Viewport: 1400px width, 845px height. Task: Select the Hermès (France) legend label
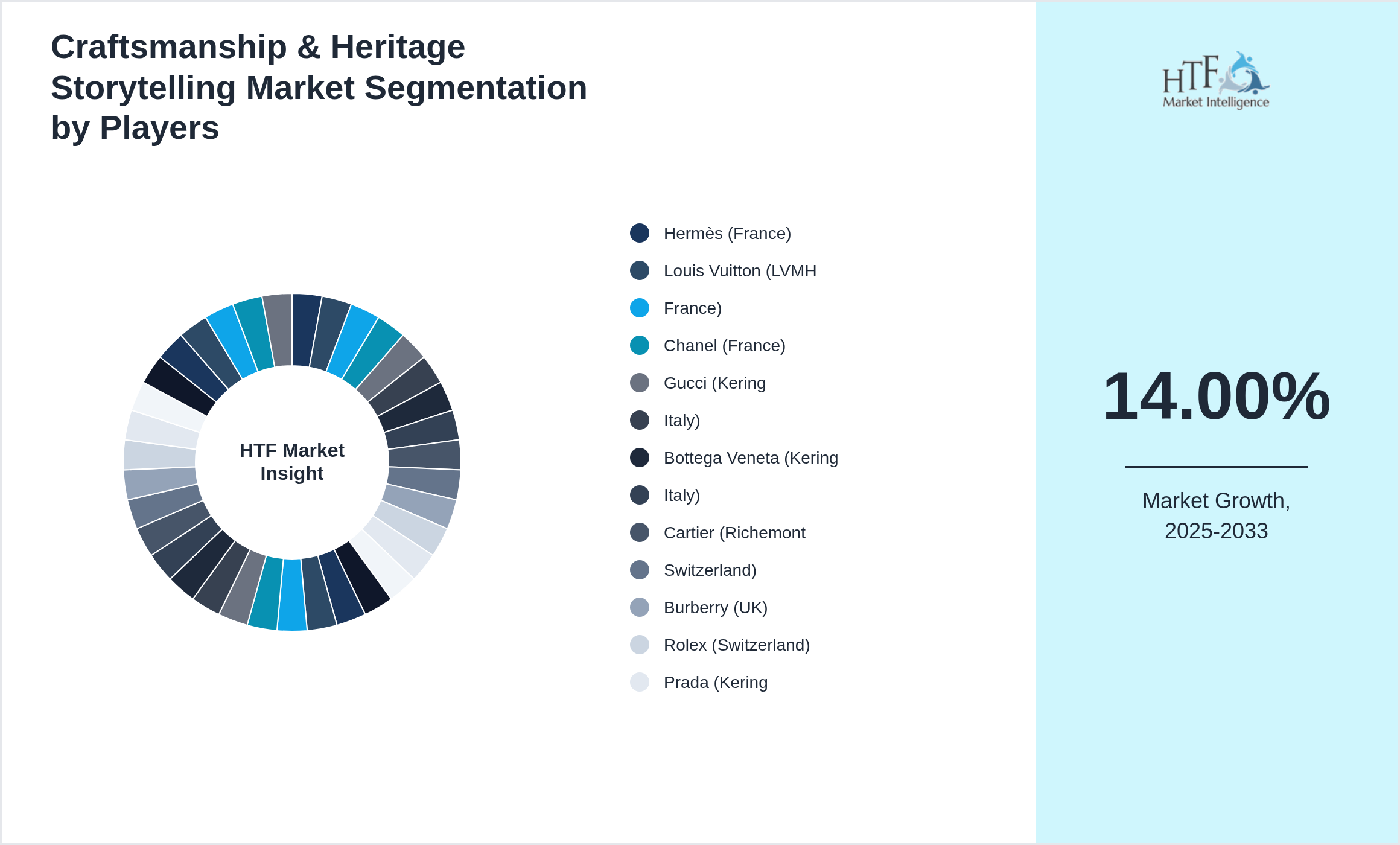click(727, 234)
